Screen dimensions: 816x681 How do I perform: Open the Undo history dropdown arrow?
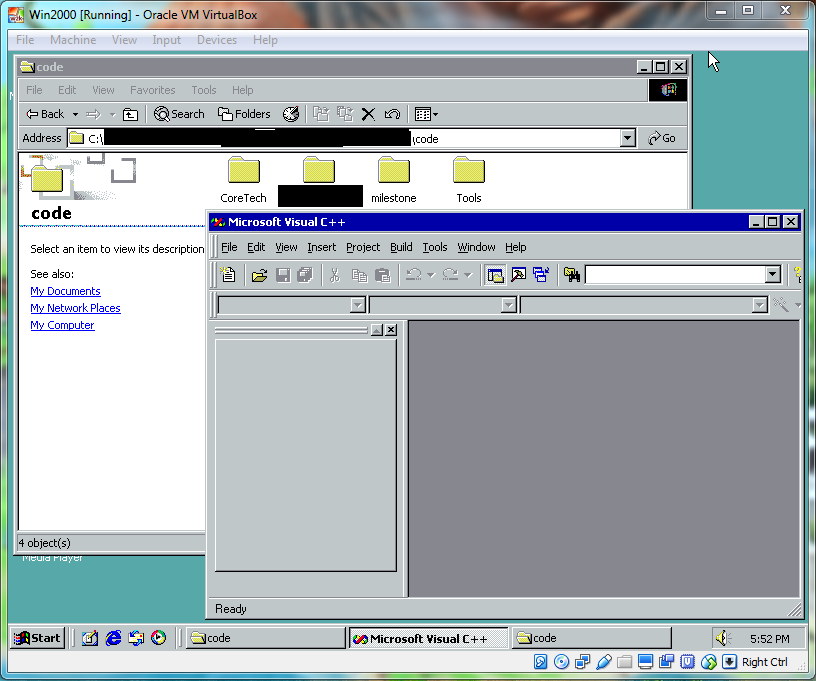pyautogui.click(x=430, y=275)
